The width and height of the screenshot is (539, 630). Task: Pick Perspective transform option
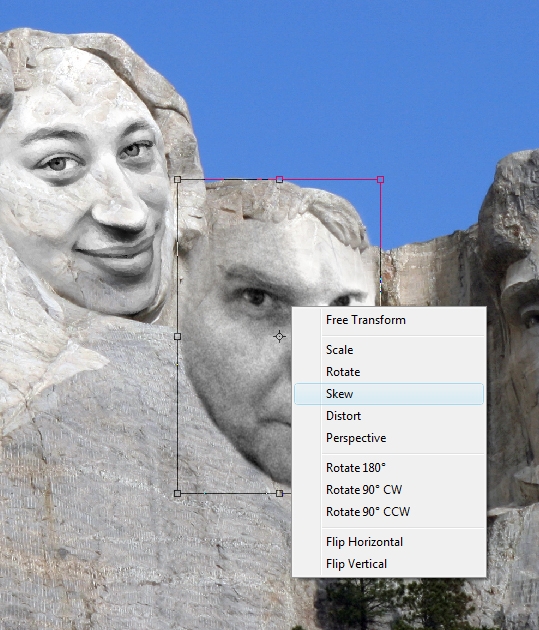389,438
